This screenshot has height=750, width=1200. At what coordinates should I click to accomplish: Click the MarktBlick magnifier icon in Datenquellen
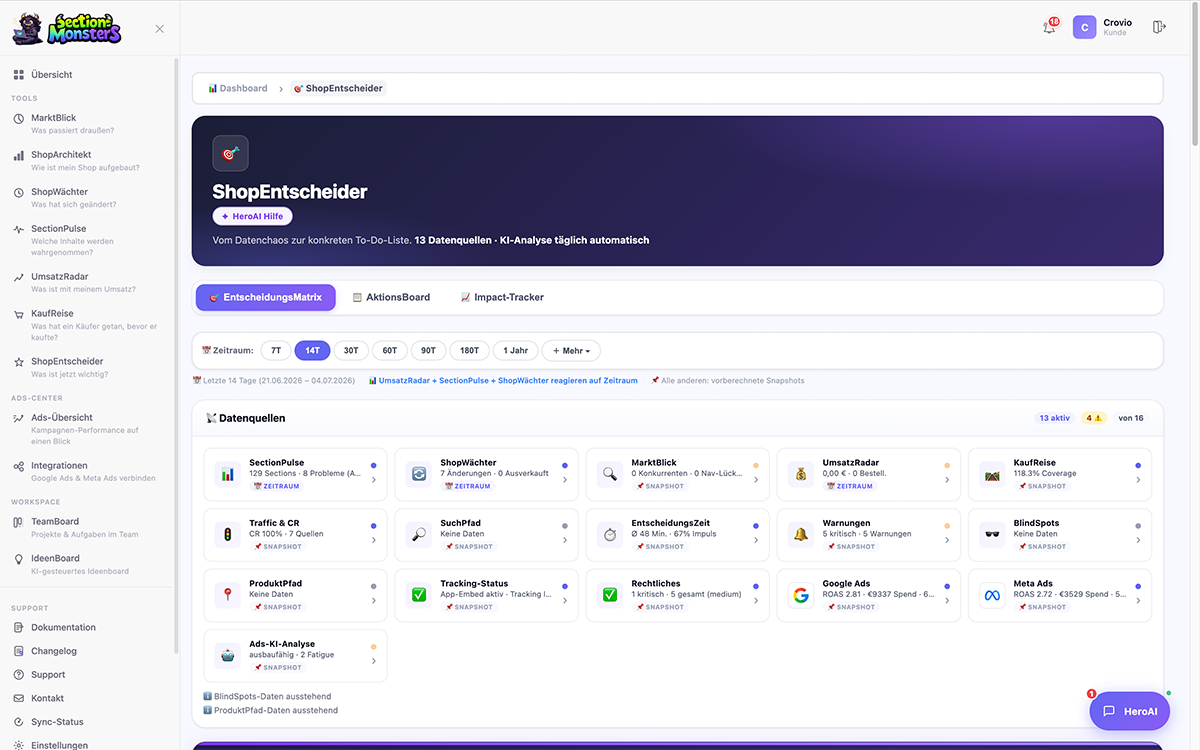pos(610,474)
